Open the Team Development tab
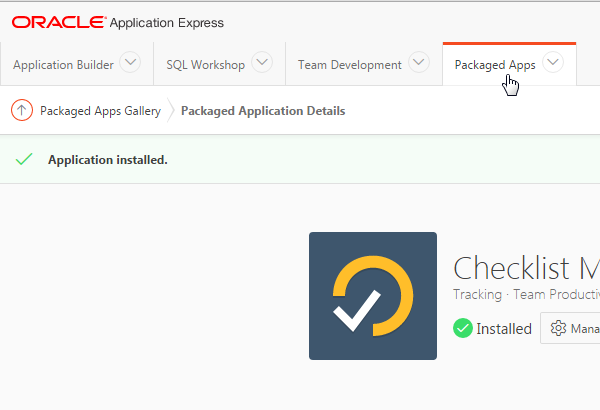 point(350,65)
